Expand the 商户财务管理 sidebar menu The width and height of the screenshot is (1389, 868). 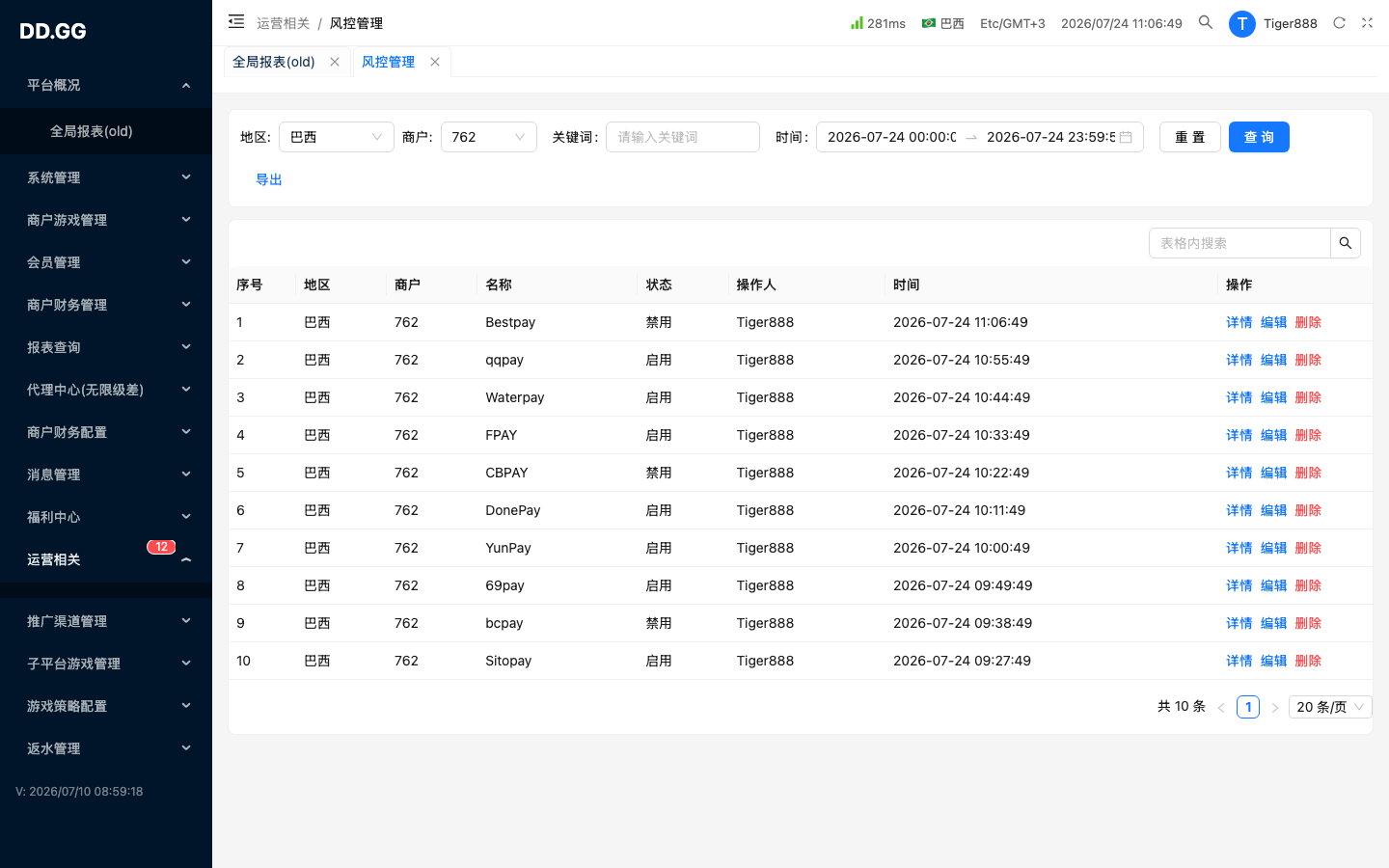pos(106,305)
